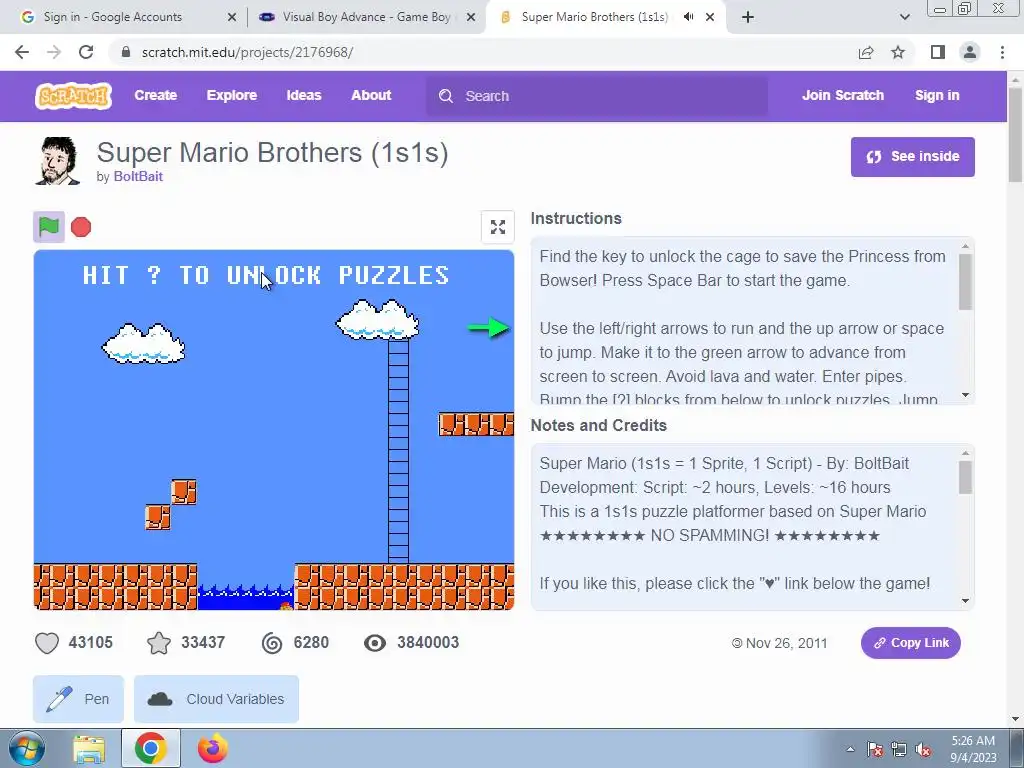Love the project with the heart icon

(47, 643)
